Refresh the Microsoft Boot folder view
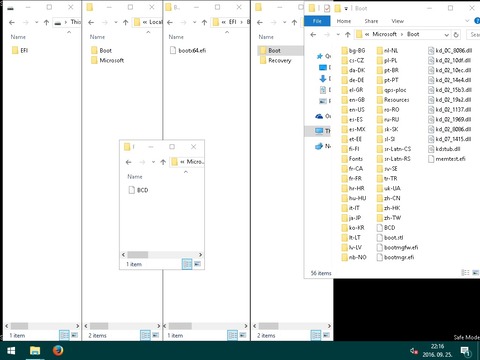This screenshot has height=360, width=480. pos(456,34)
